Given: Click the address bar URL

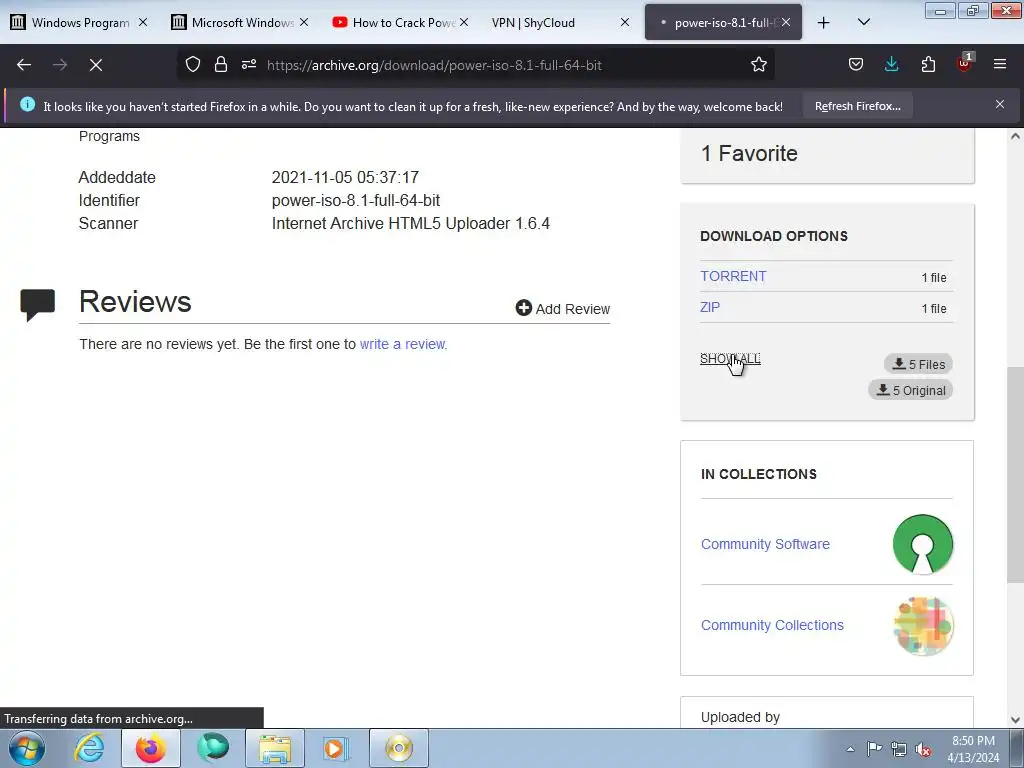Looking at the screenshot, I should [x=434, y=65].
